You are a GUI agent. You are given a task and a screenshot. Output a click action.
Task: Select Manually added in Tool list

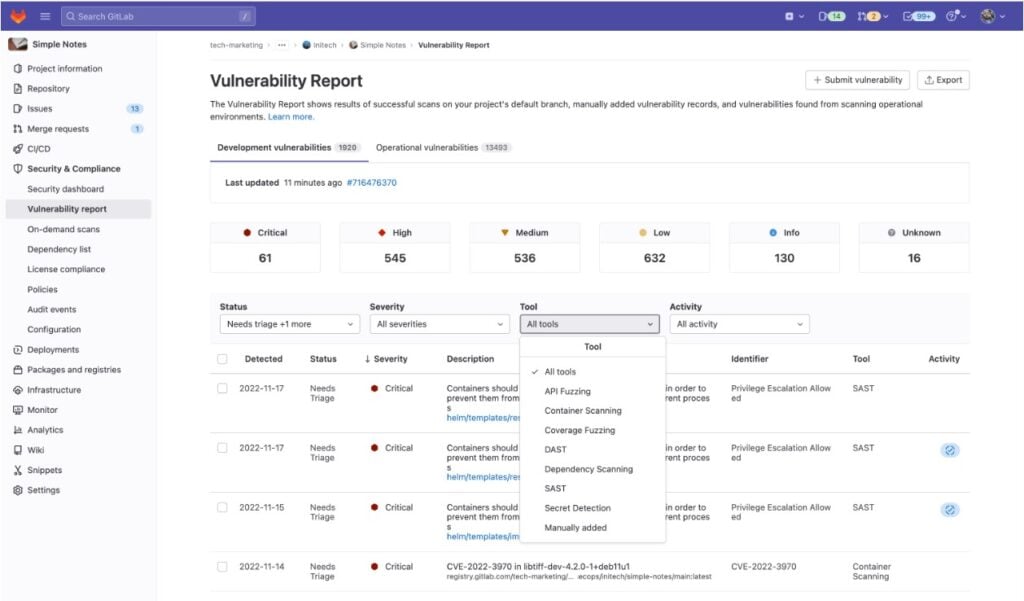click(x=592, y=528)
